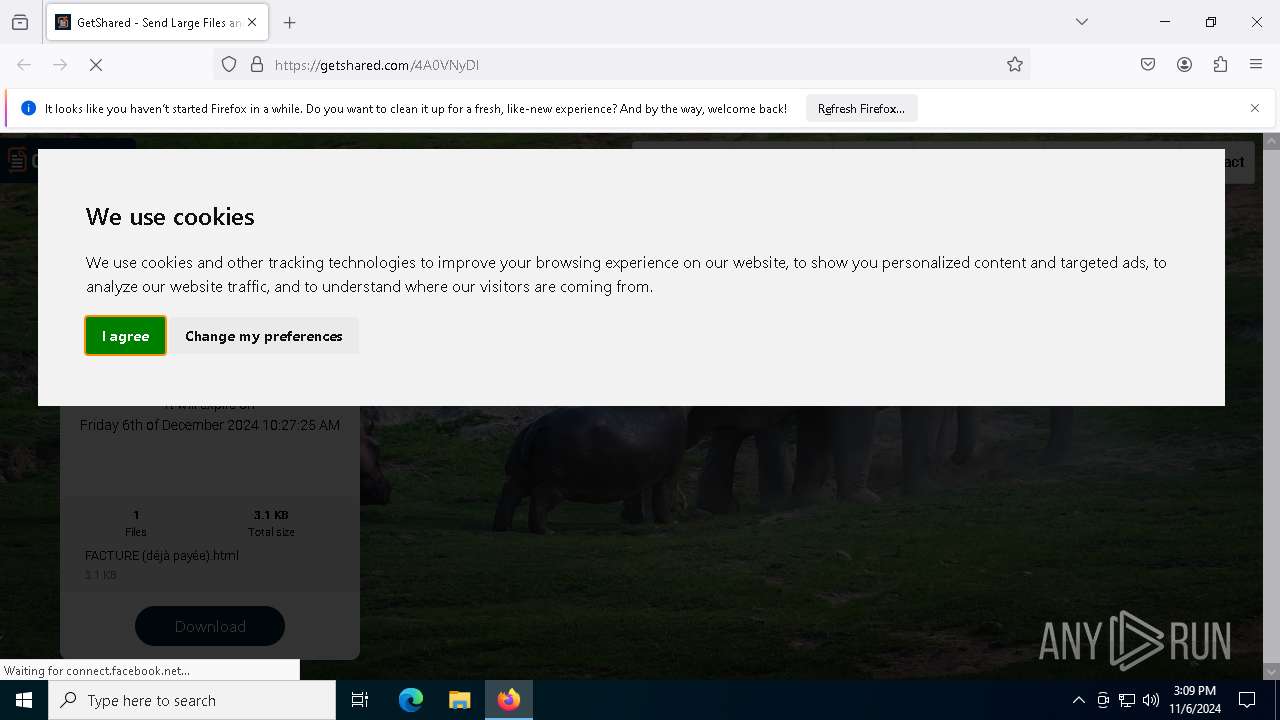Select the GetShared - Send Large Files tab
The height and width of the screenshot is (720, 1280).
pos(157,22)
